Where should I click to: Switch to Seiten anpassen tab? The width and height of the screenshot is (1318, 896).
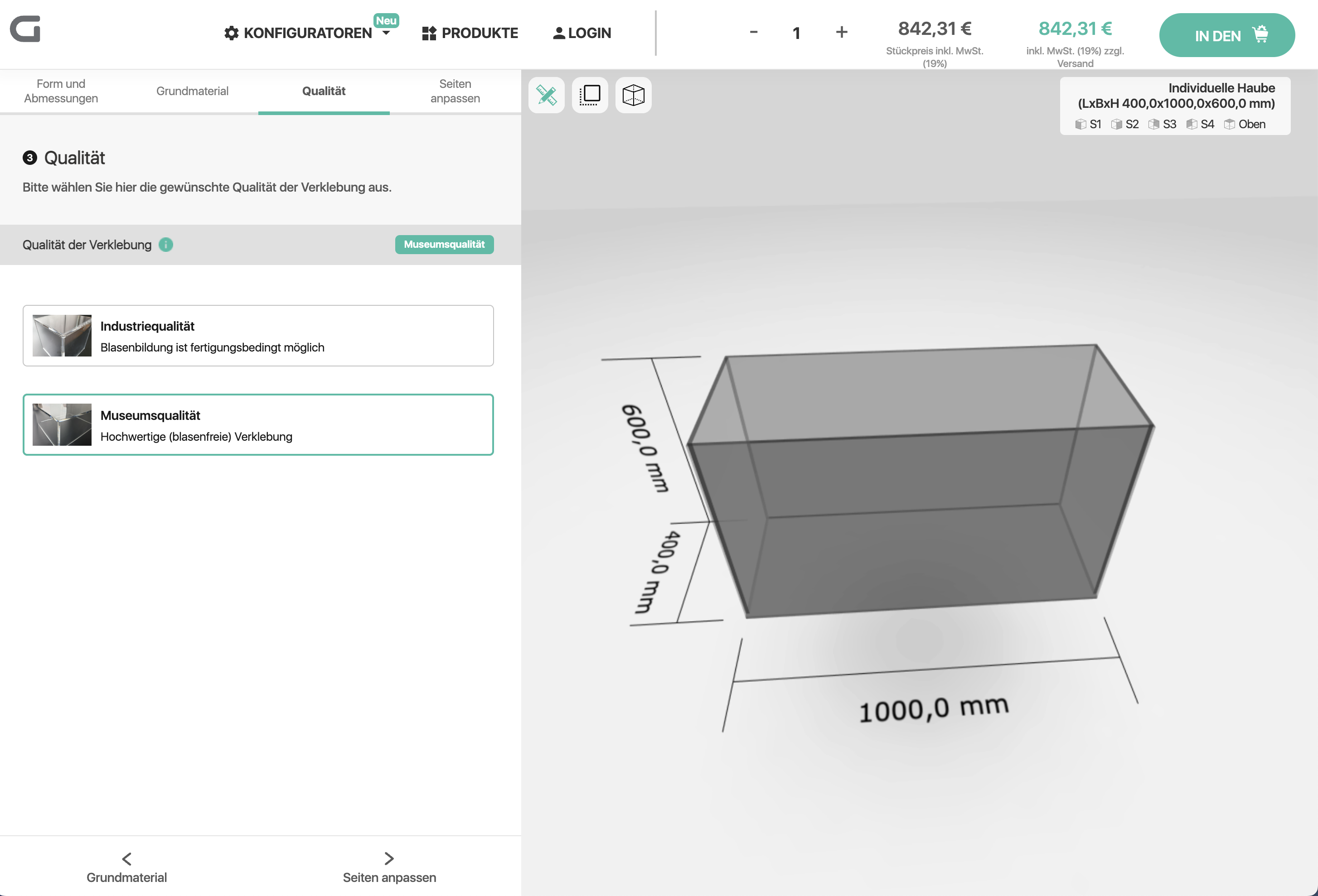click(455, 91)
